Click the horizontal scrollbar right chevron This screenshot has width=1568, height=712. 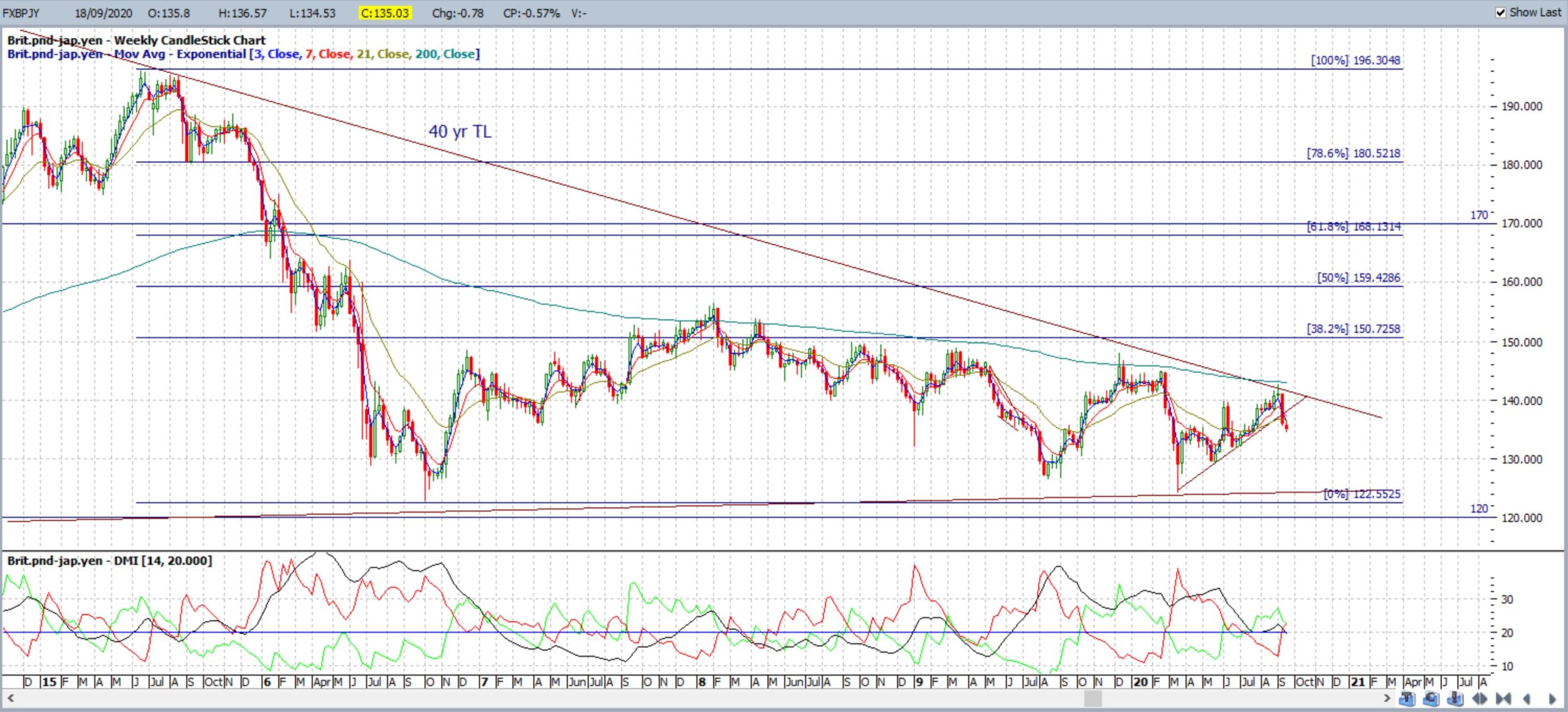click(x=1387, y=698)
